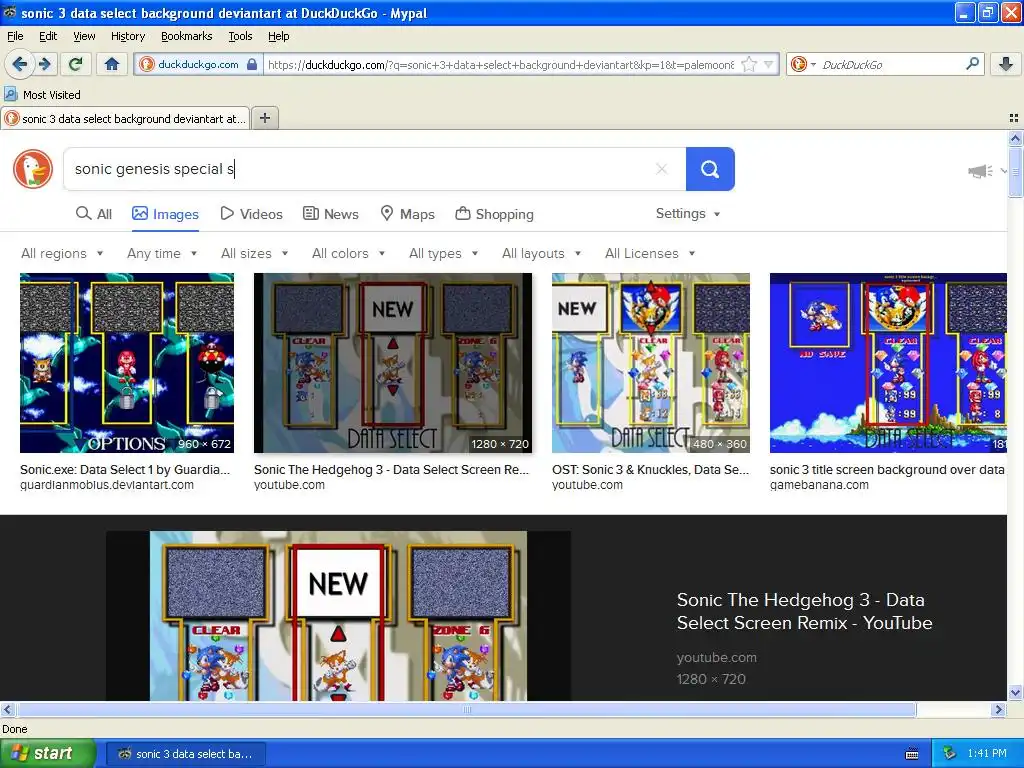This screenshot has width=1024, height=768.
Task: Open the View menu
Action: coord(84,36)
